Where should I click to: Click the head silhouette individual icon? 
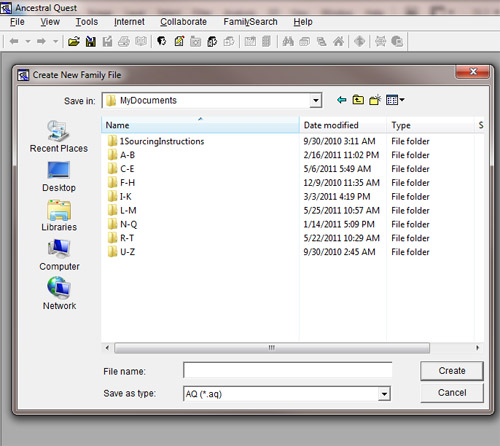162,41
